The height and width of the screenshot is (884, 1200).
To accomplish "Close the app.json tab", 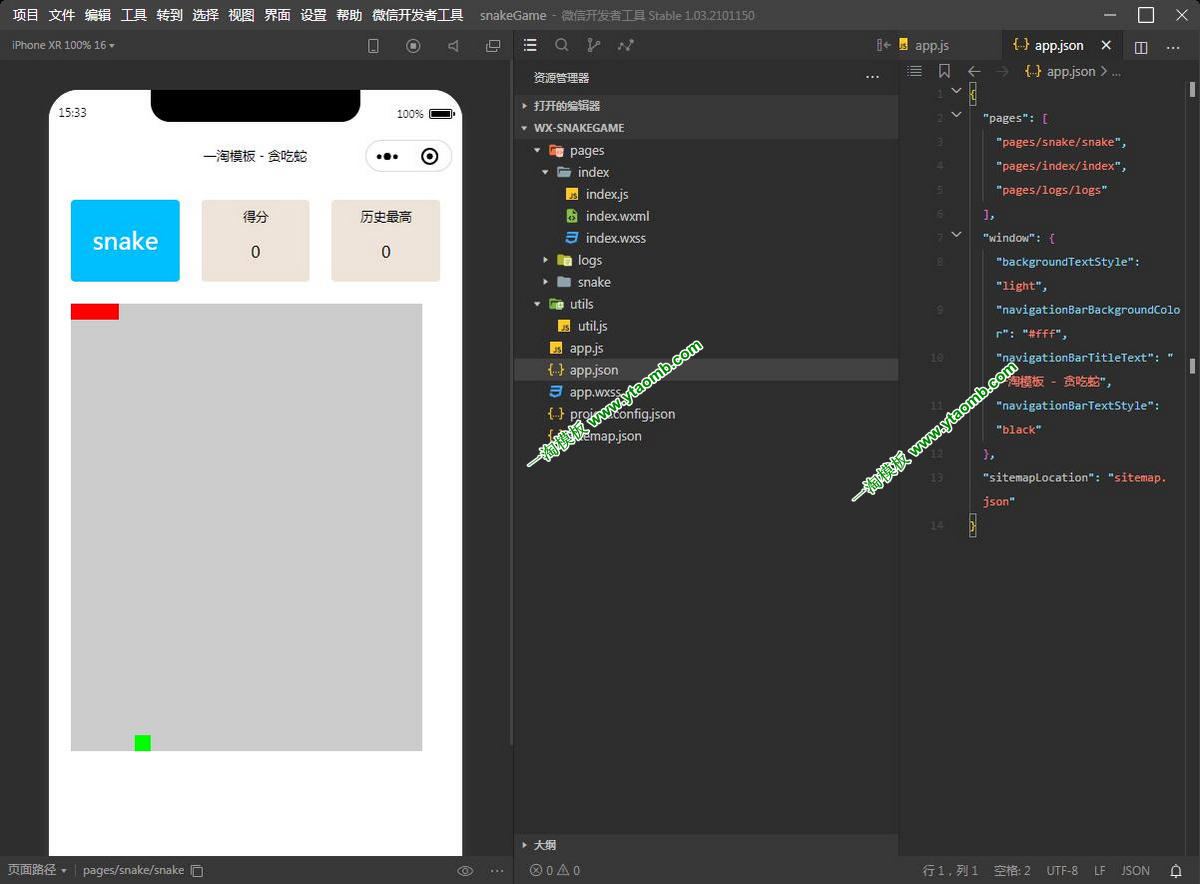I will click(1106, 45).
